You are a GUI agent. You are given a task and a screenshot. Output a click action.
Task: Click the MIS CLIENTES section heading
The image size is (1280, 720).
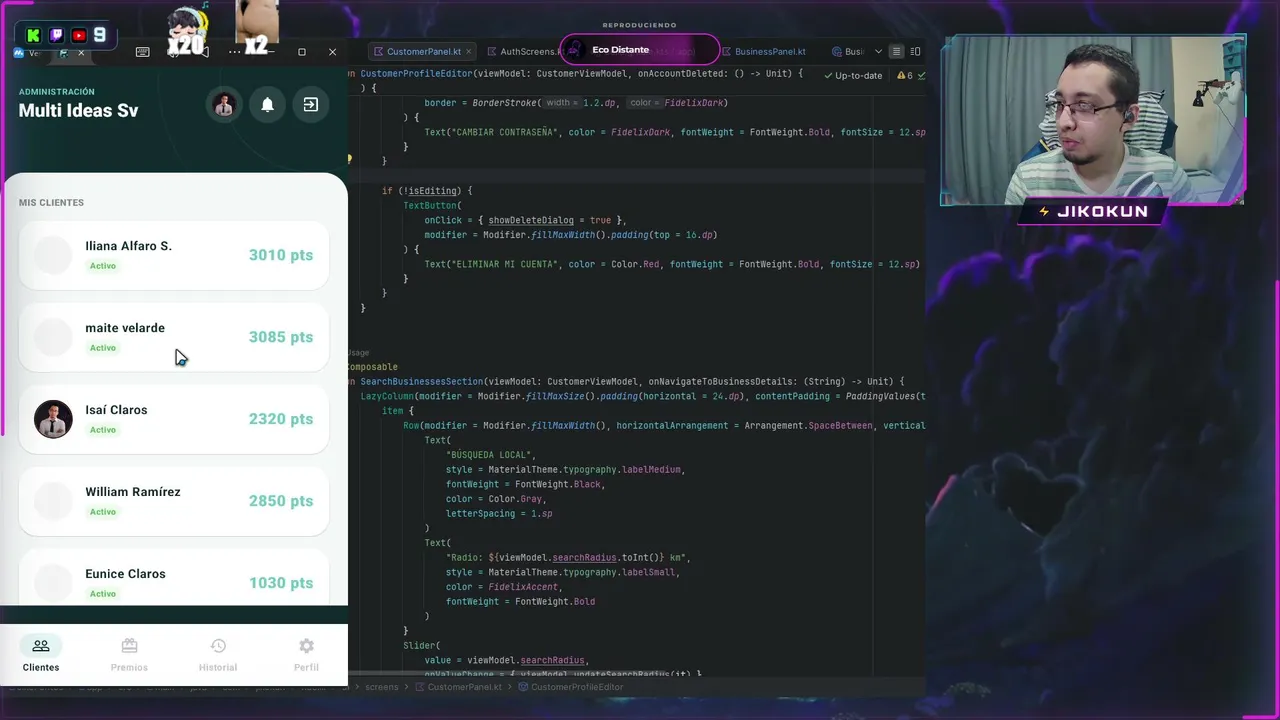point(51,203)
